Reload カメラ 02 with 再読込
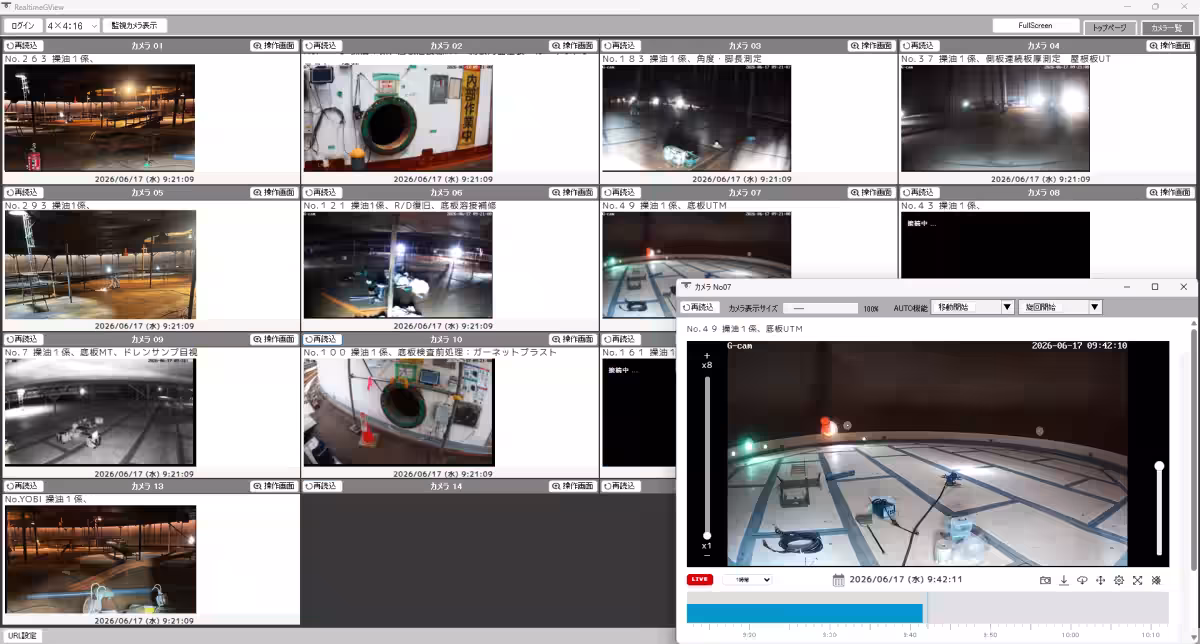 click(322, 46)
